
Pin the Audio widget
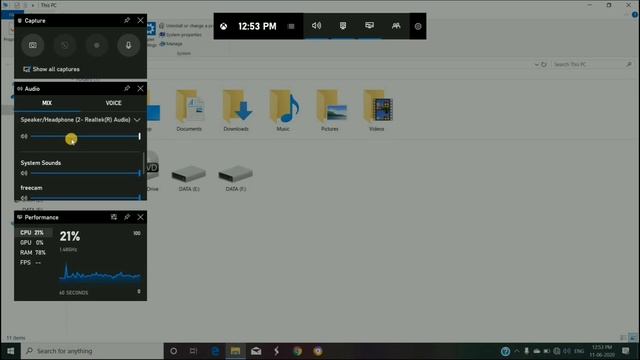tap(127, 89)
